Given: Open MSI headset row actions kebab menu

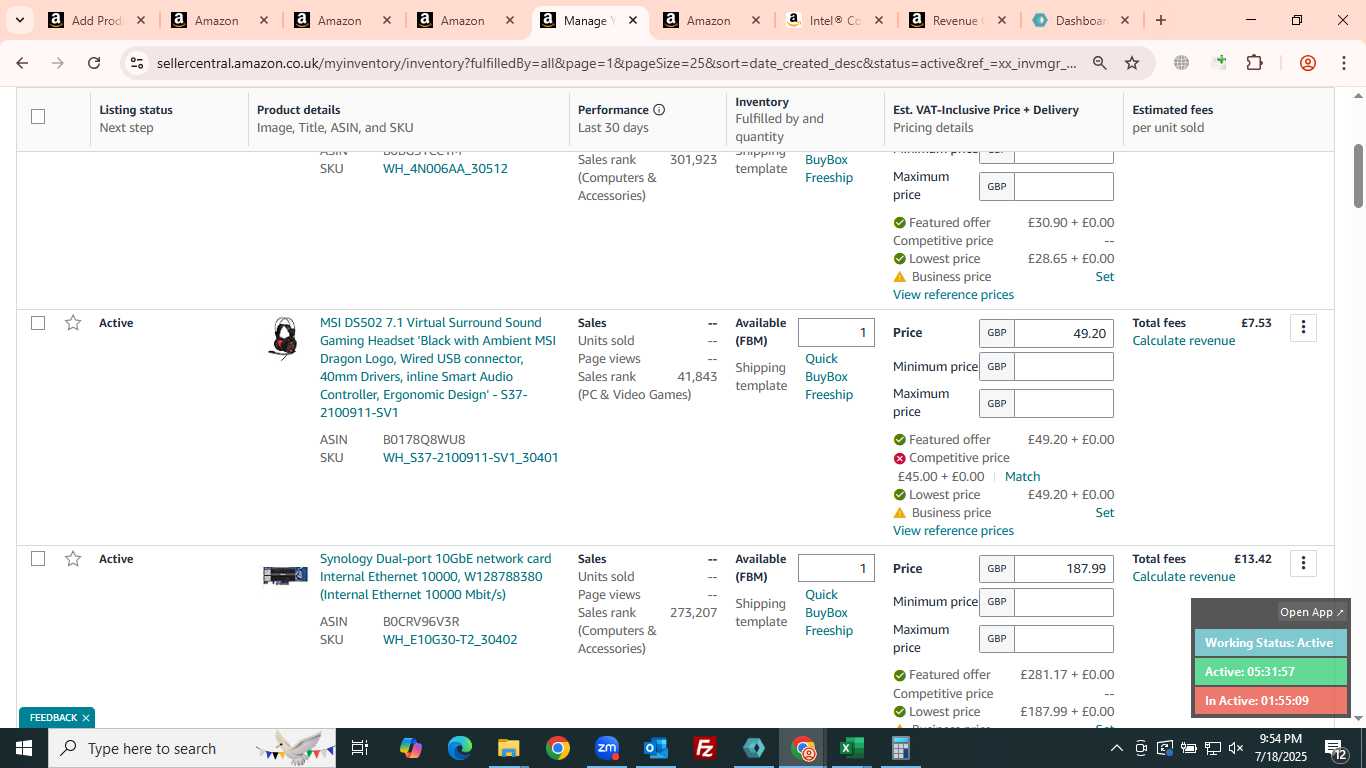Looking at the screenshot, I should [1303, 327].
